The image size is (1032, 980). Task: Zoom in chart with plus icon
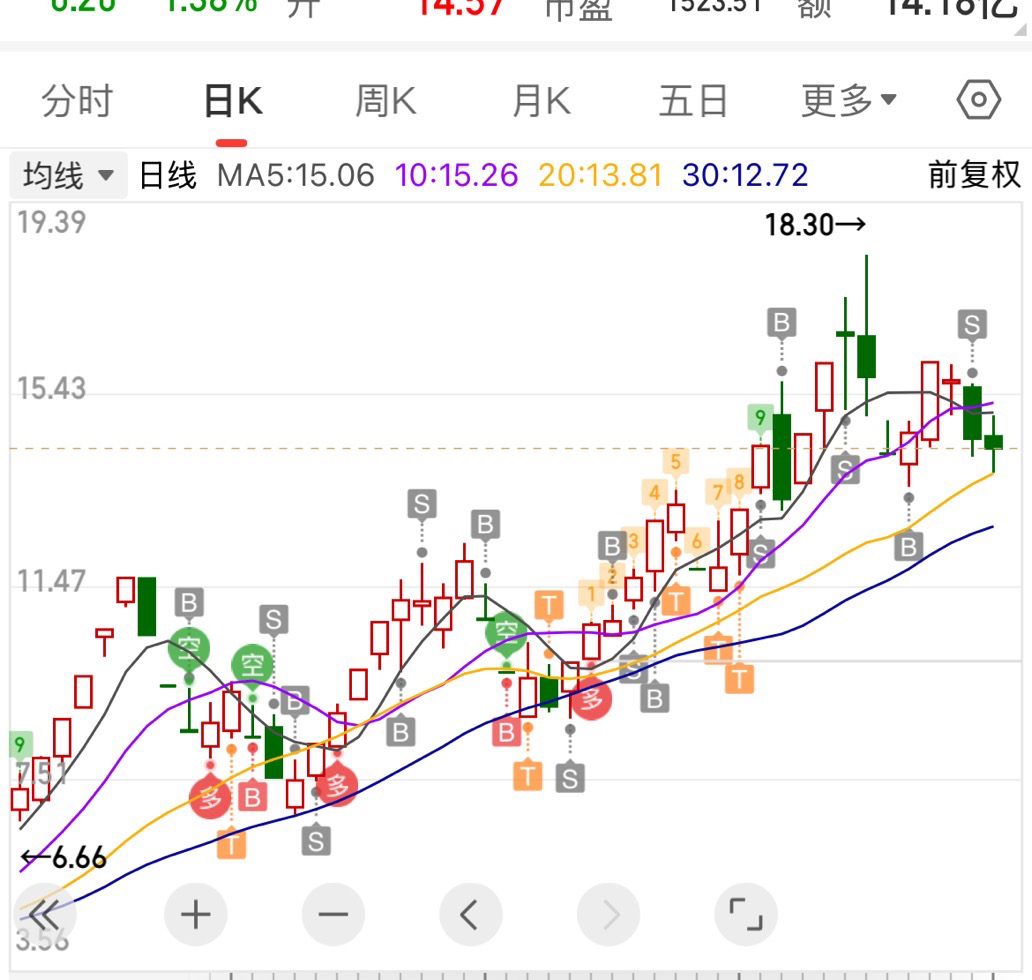(x=195, y=915)
